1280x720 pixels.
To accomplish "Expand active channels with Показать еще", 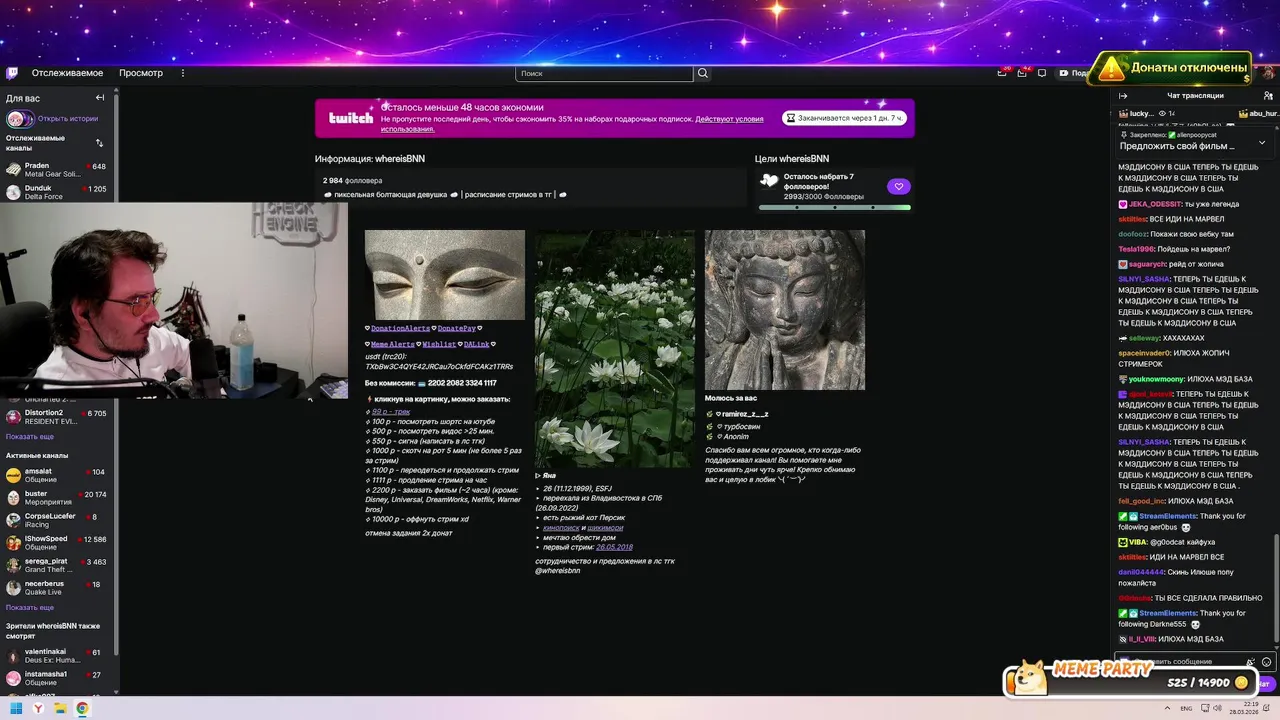I will [x=30, y=607].
